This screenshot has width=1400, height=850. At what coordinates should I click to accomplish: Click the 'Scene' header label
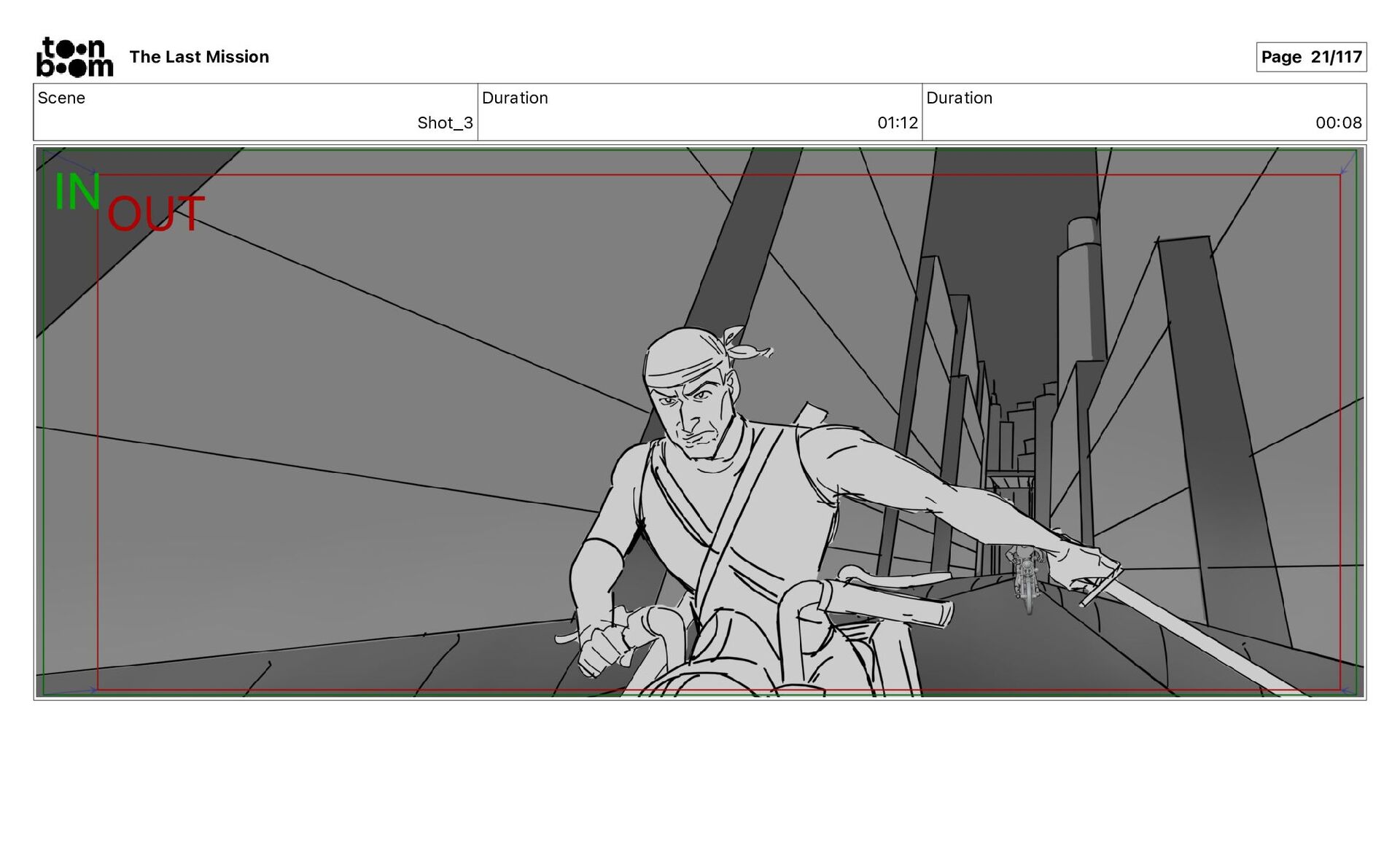pyautogui.click(x=61, y=98)
